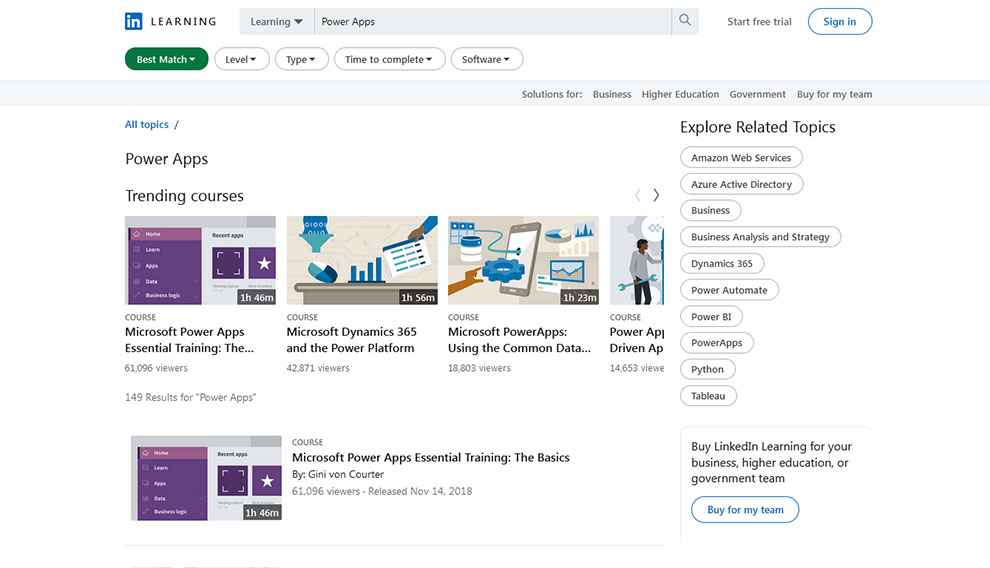
Task: Expand the Time to complete filter
Action: pos(389,59)
